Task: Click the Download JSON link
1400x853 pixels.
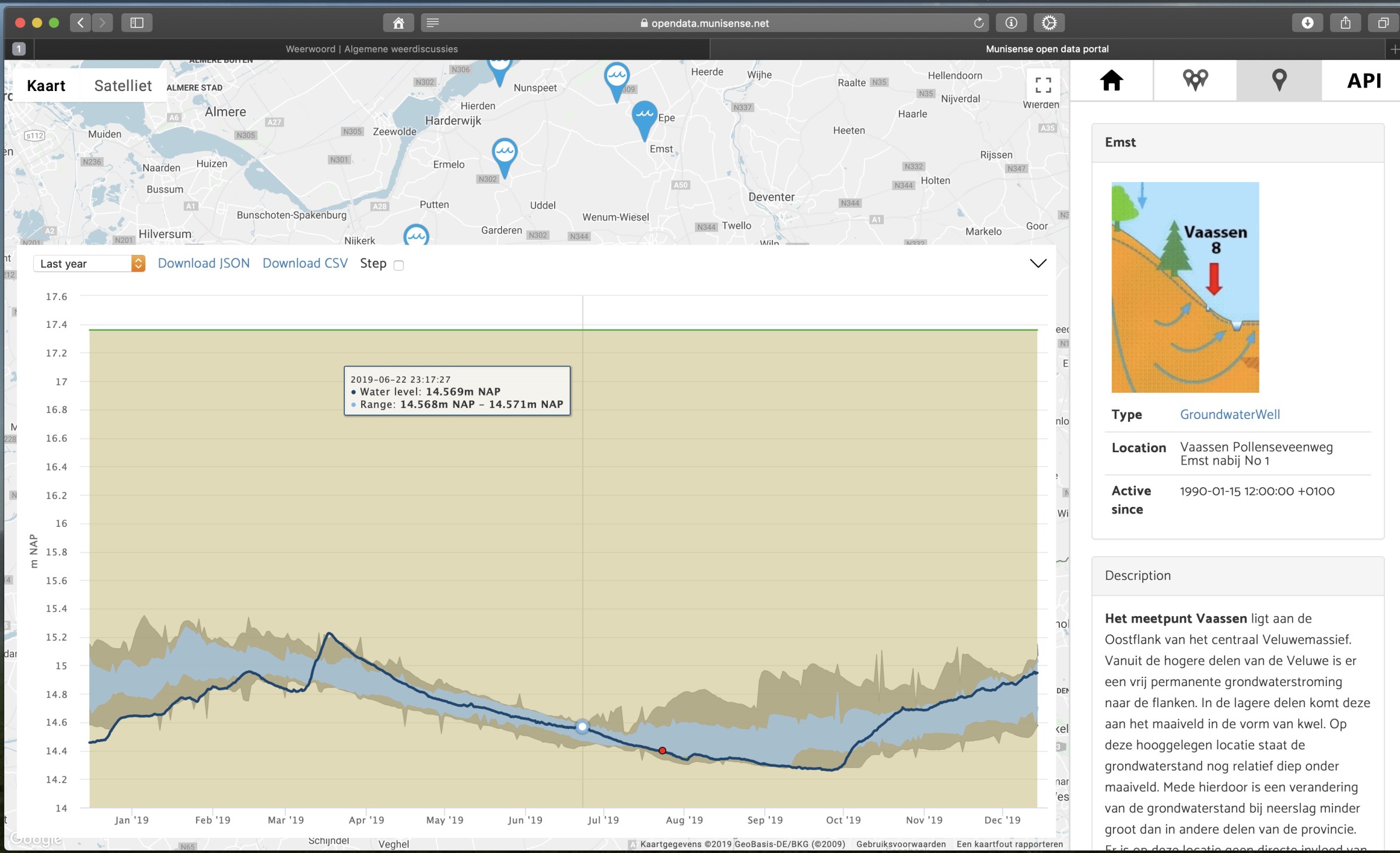Action: point(204,263)
